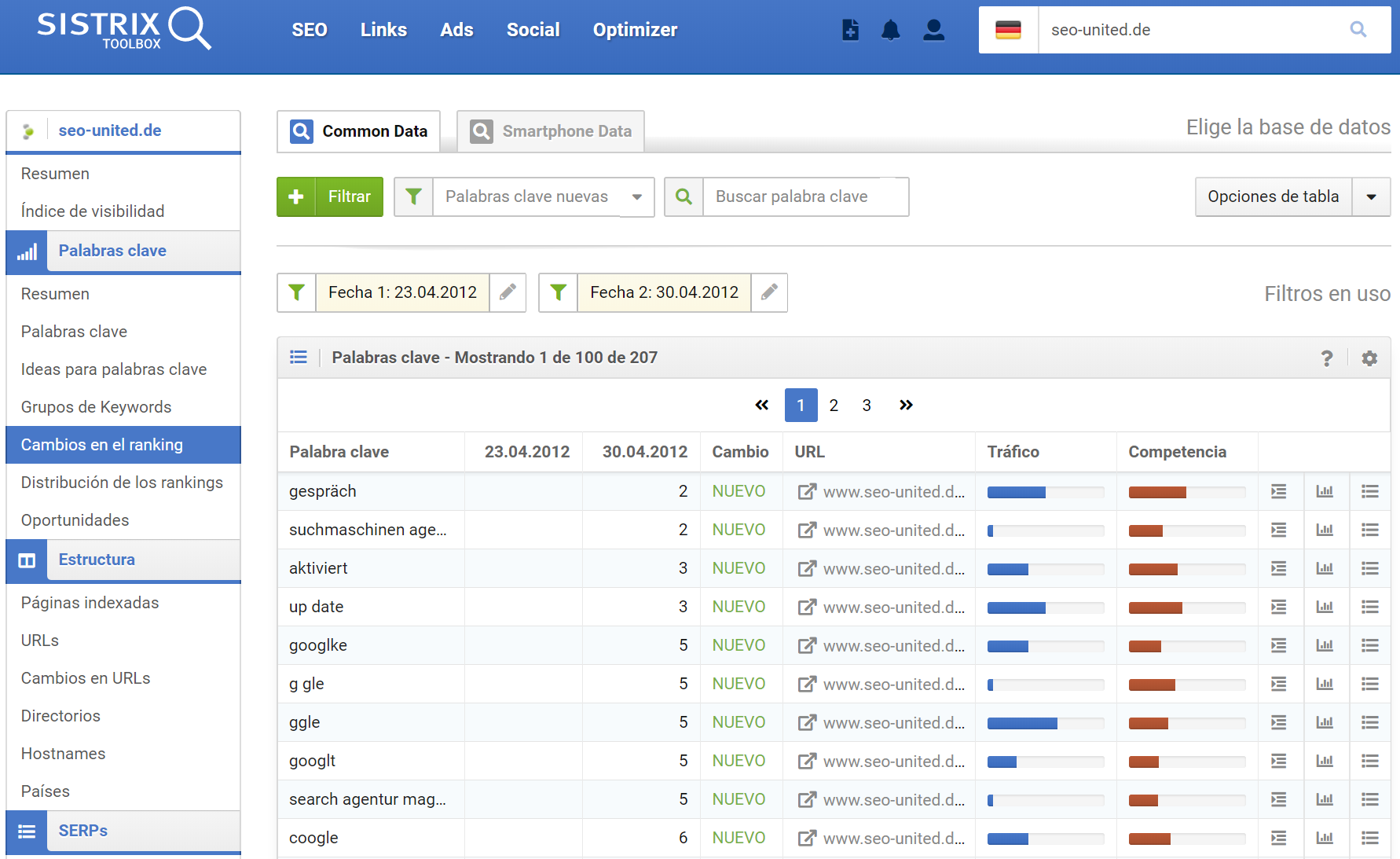Click the Buscar palabra clave search field
This screenshot has height=859, width=1400.
tap(804, 197)
